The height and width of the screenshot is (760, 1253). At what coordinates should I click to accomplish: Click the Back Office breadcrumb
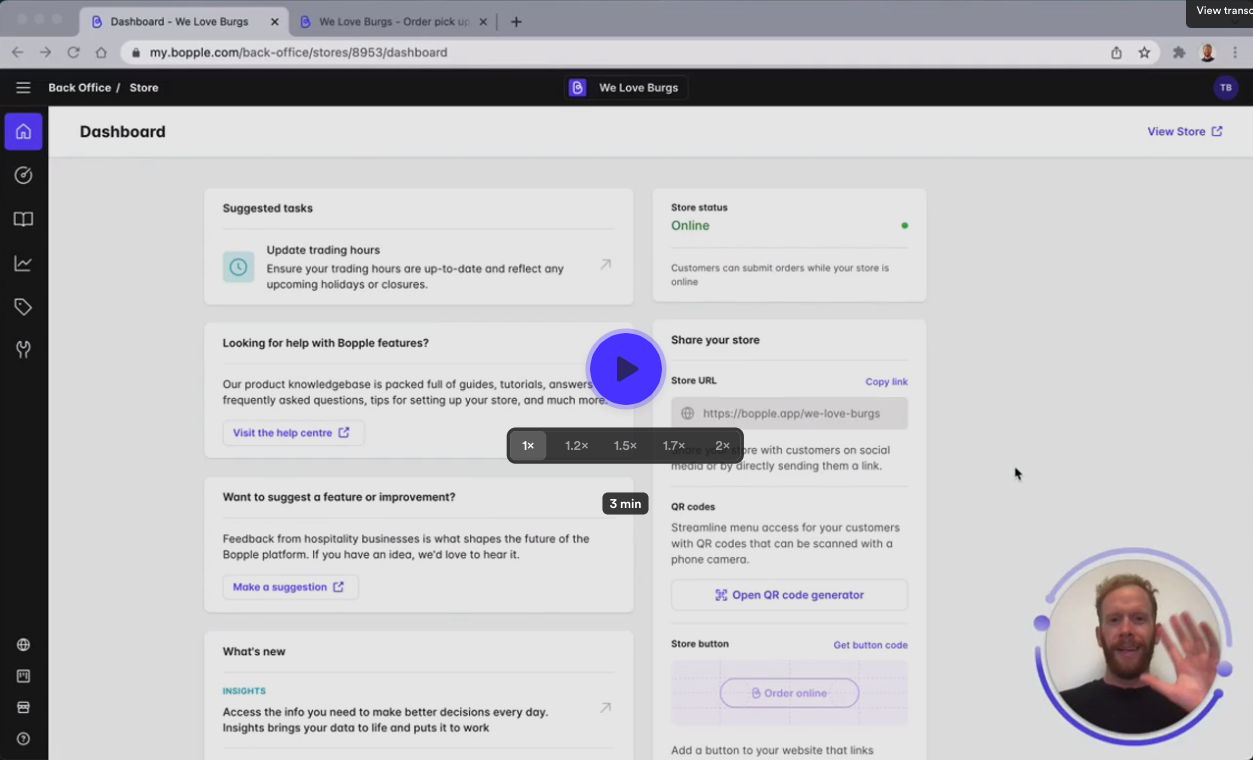click(80, 88)
